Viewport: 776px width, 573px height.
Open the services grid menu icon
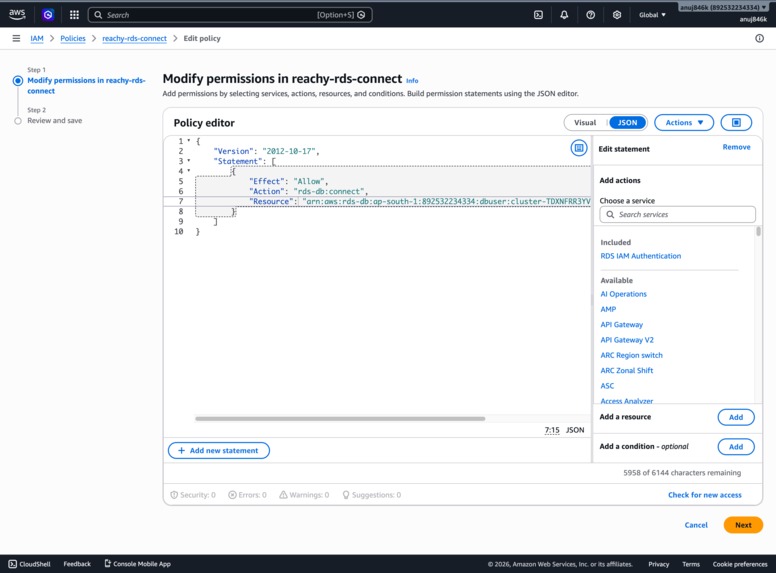(x=74, y=15)
